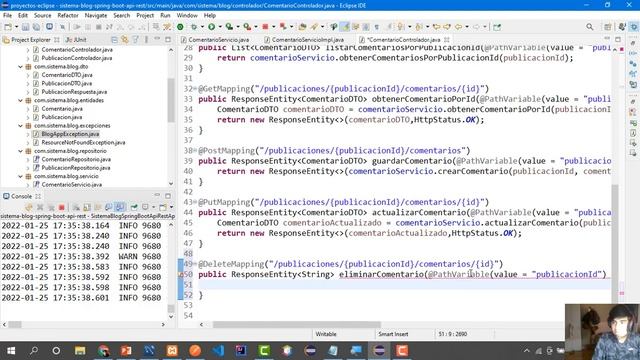Open the Refactor menu
The image size is (640, 360).
coord(68,16)
